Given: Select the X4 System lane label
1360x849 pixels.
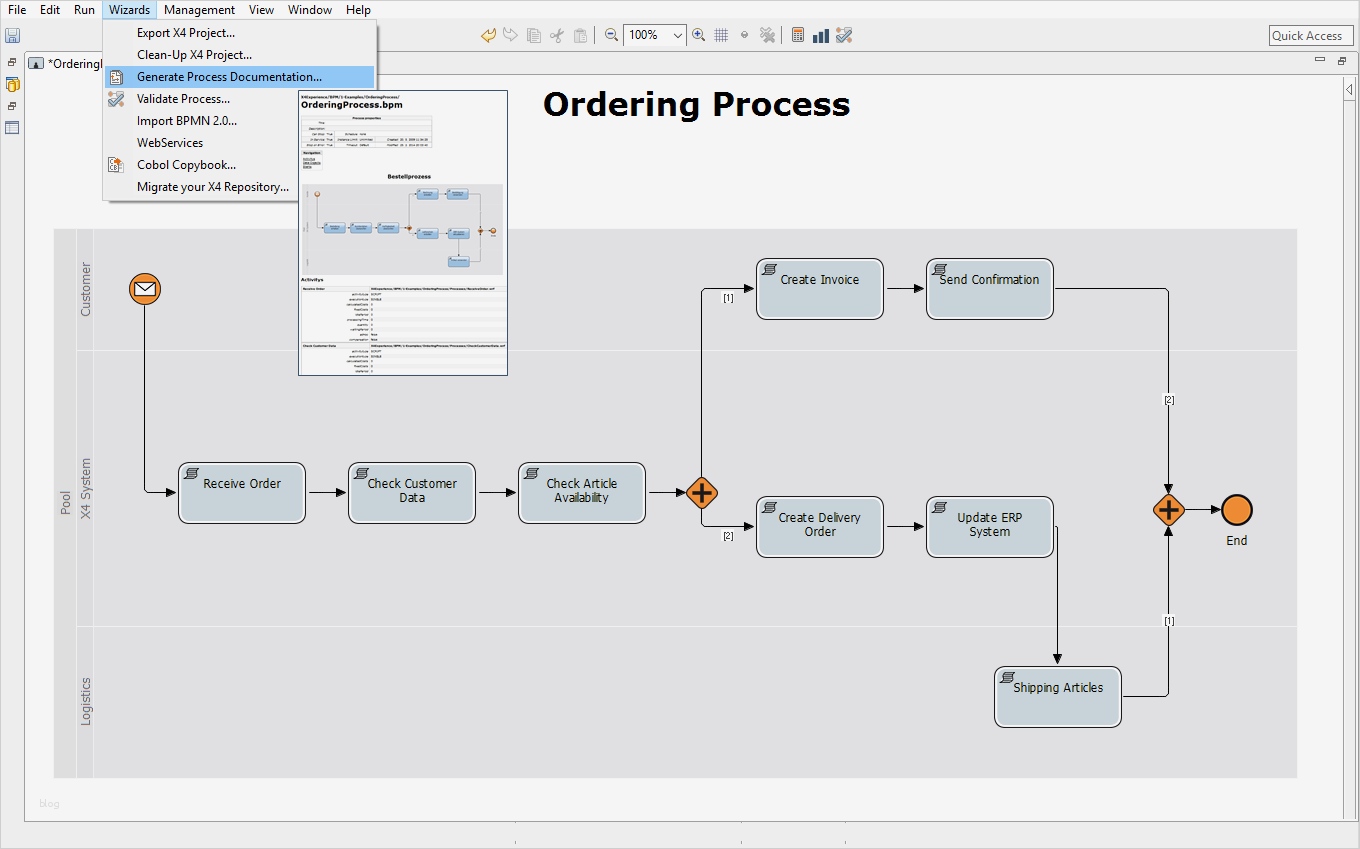Looking at the screenshot, I should click(85, 489).
